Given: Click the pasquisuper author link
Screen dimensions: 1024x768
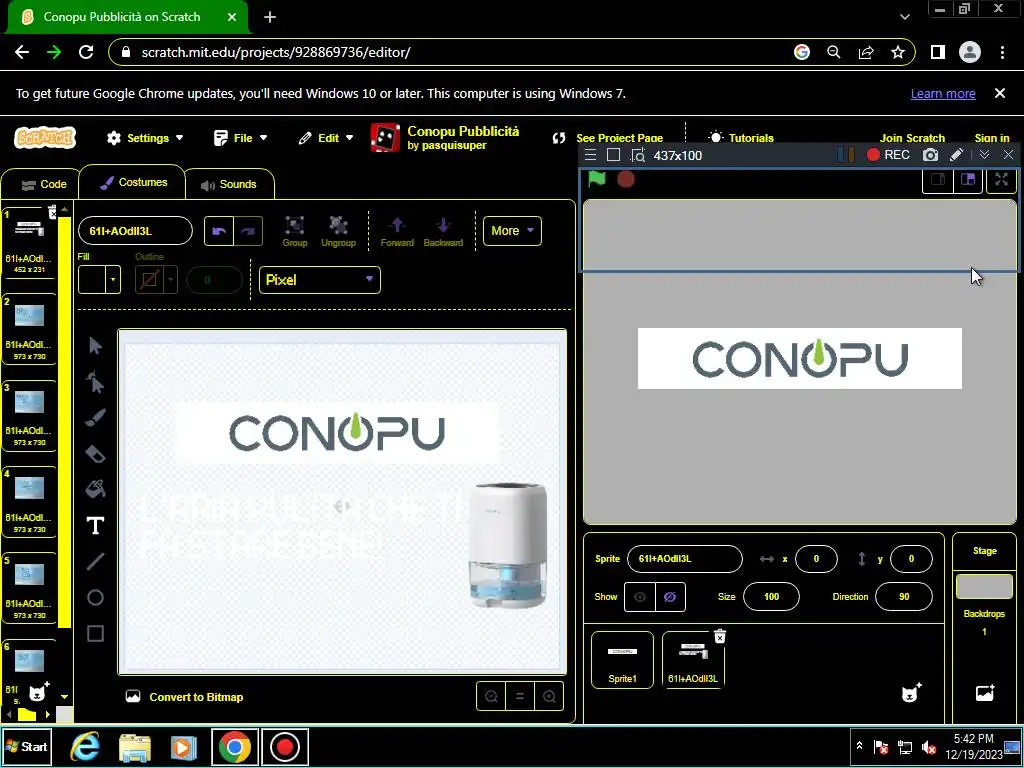Looking at the screenshot, I should click(x=455, y=145).
